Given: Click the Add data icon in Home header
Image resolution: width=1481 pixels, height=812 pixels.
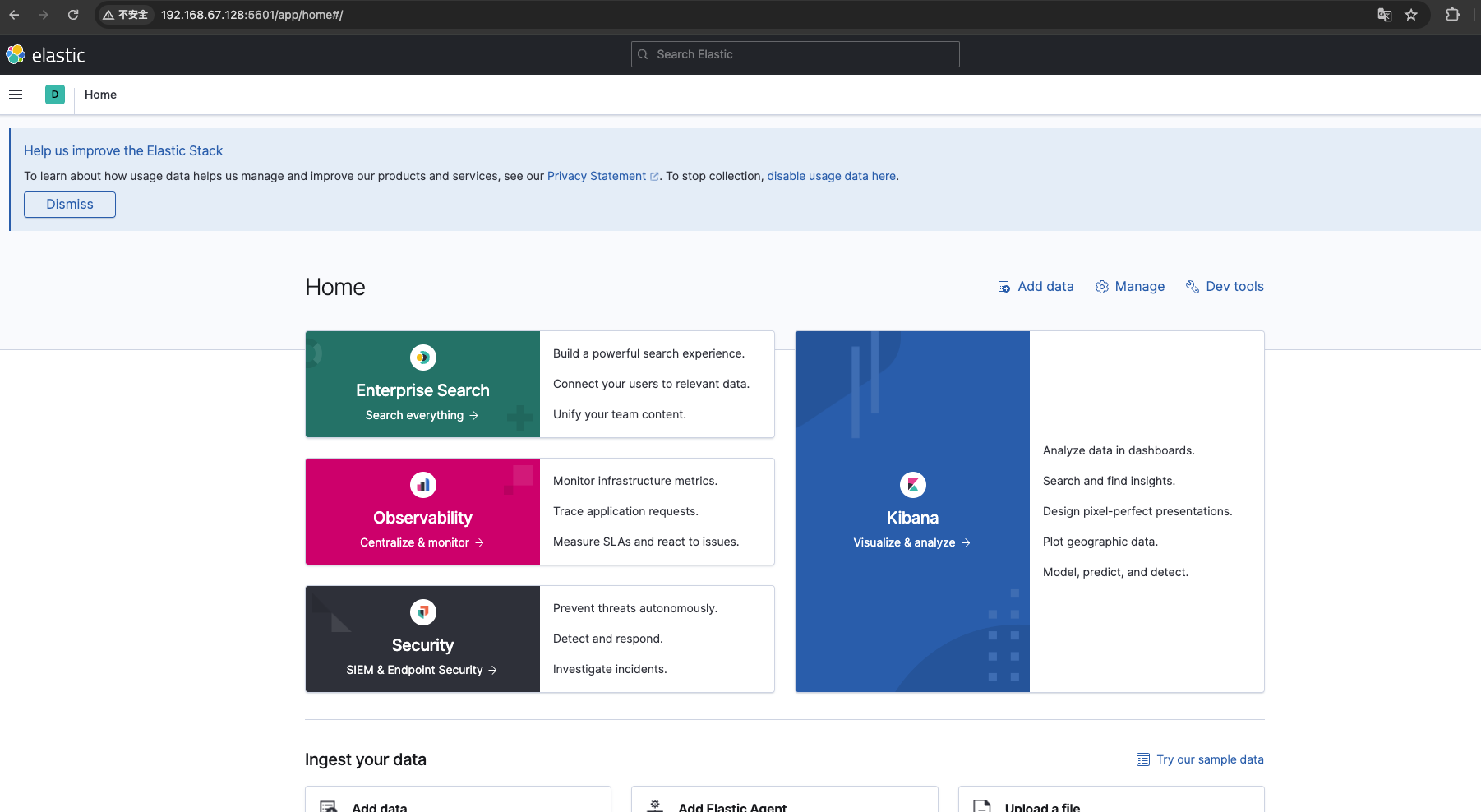Looking at the screenshot, I should pos(1003,287).
